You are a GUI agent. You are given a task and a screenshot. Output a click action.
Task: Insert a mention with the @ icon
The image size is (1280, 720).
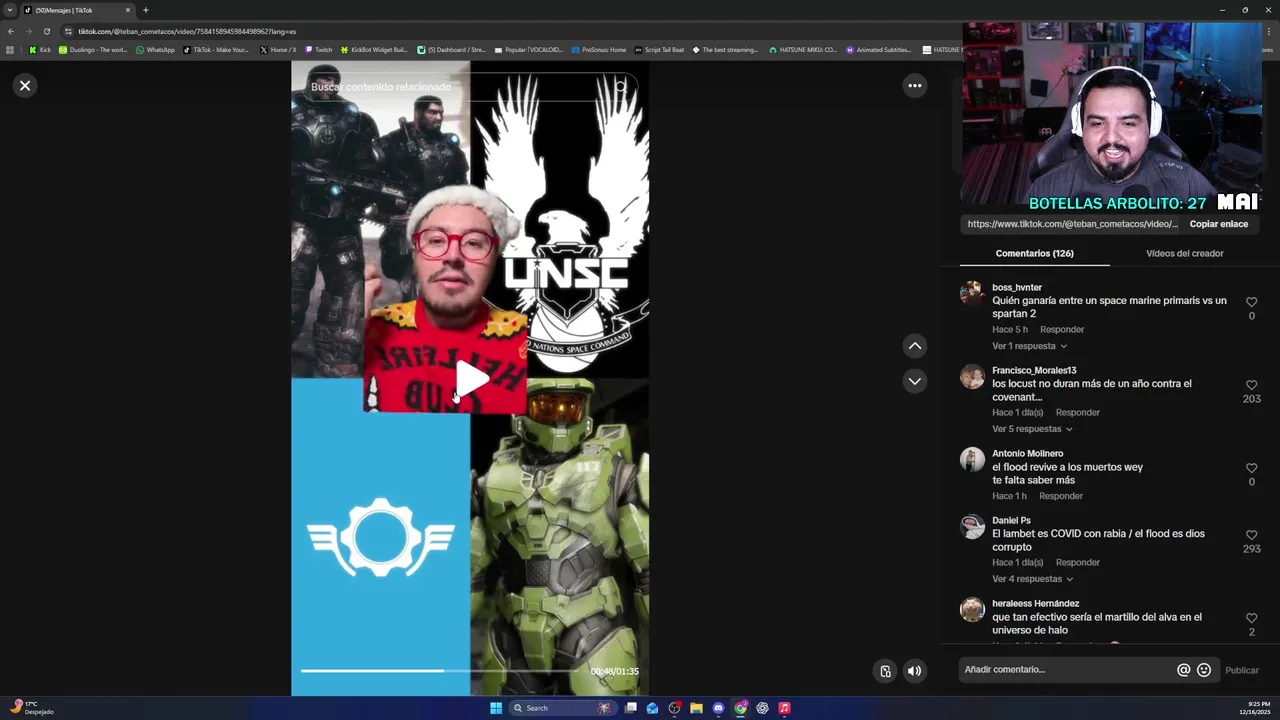coord(1183,670)
